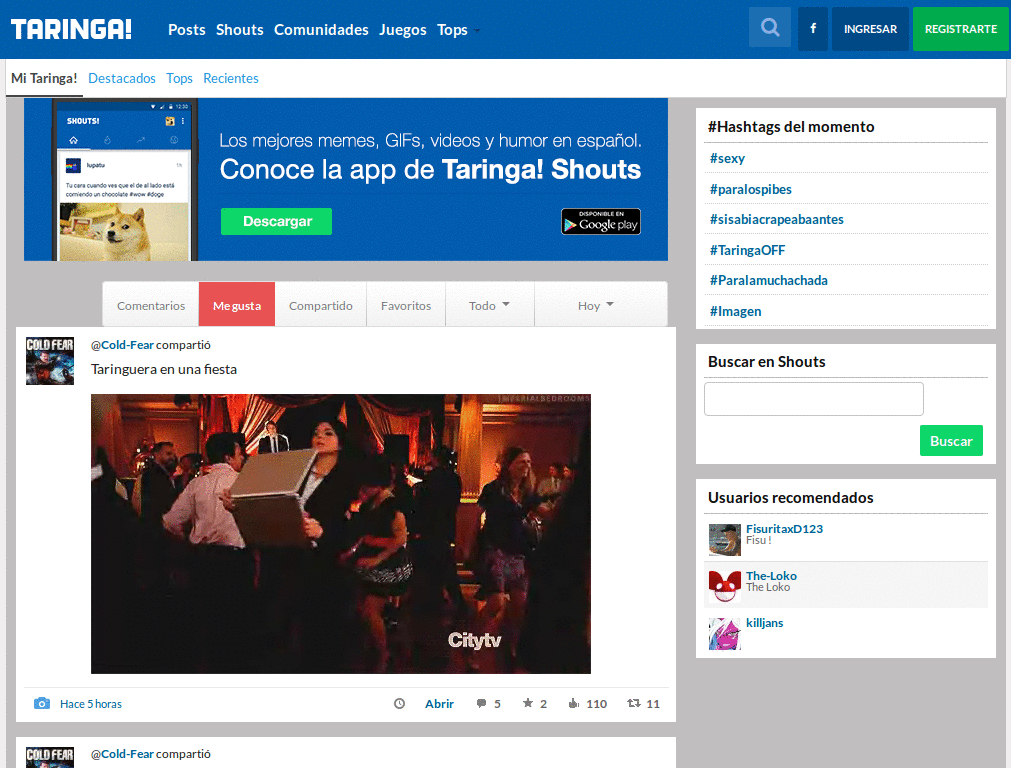The width and height of the screenshot is (1024, 768).
Task: Open The-Loko user profile link
Action: coord(771,575)
